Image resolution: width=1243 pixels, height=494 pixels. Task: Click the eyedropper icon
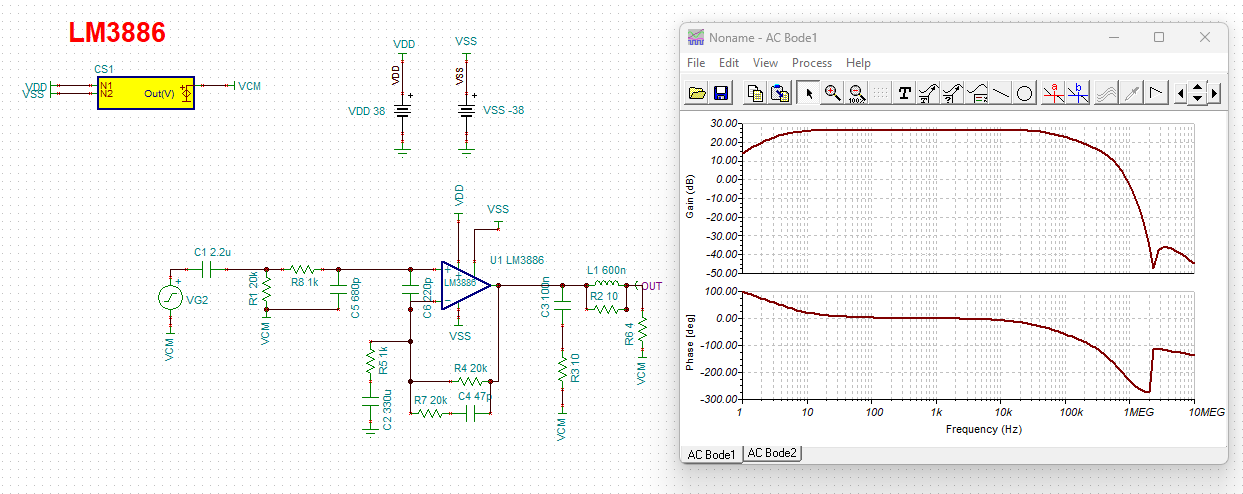[x=1131, y=93]
